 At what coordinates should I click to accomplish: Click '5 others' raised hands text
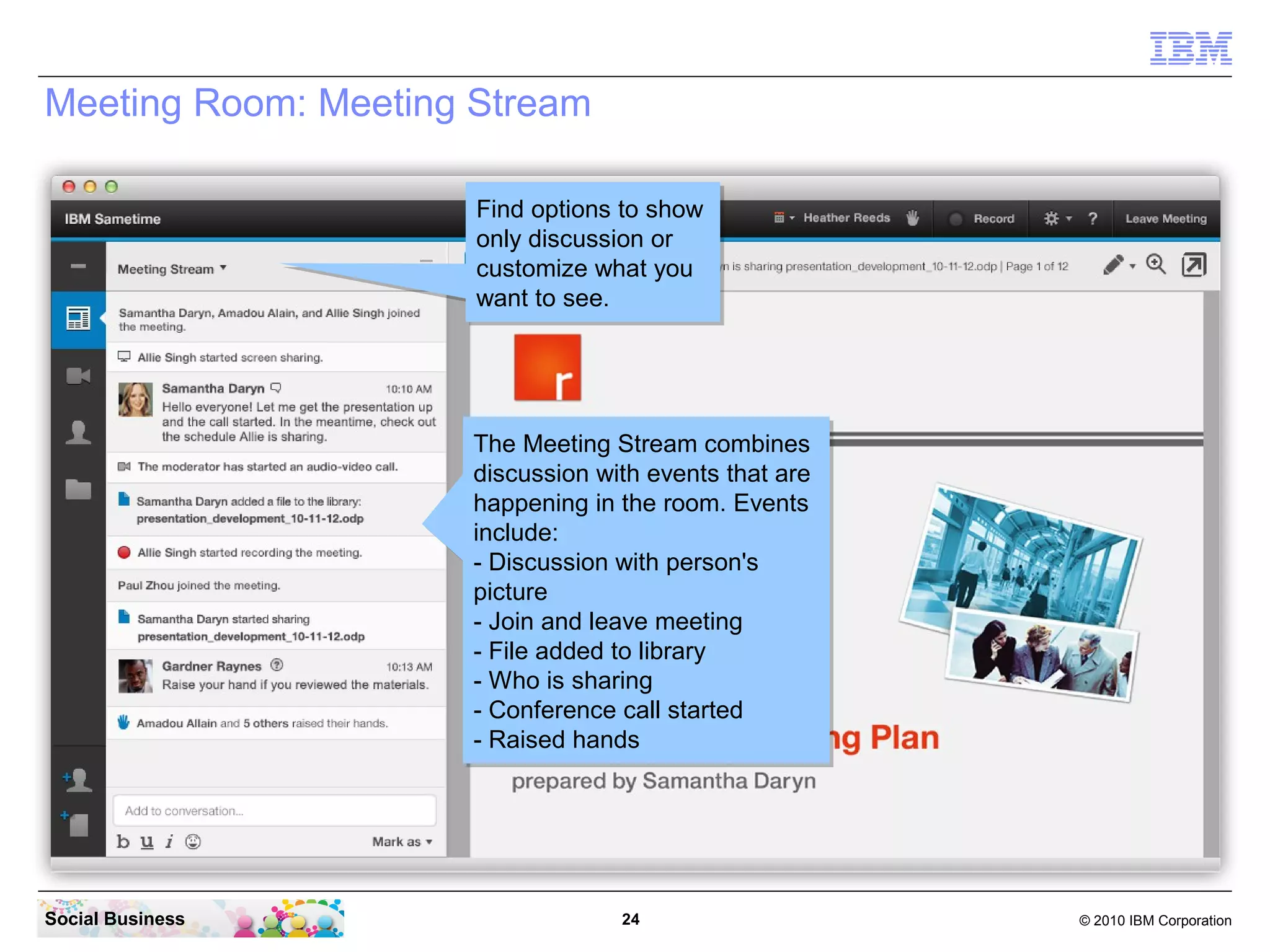coord(265,723)
